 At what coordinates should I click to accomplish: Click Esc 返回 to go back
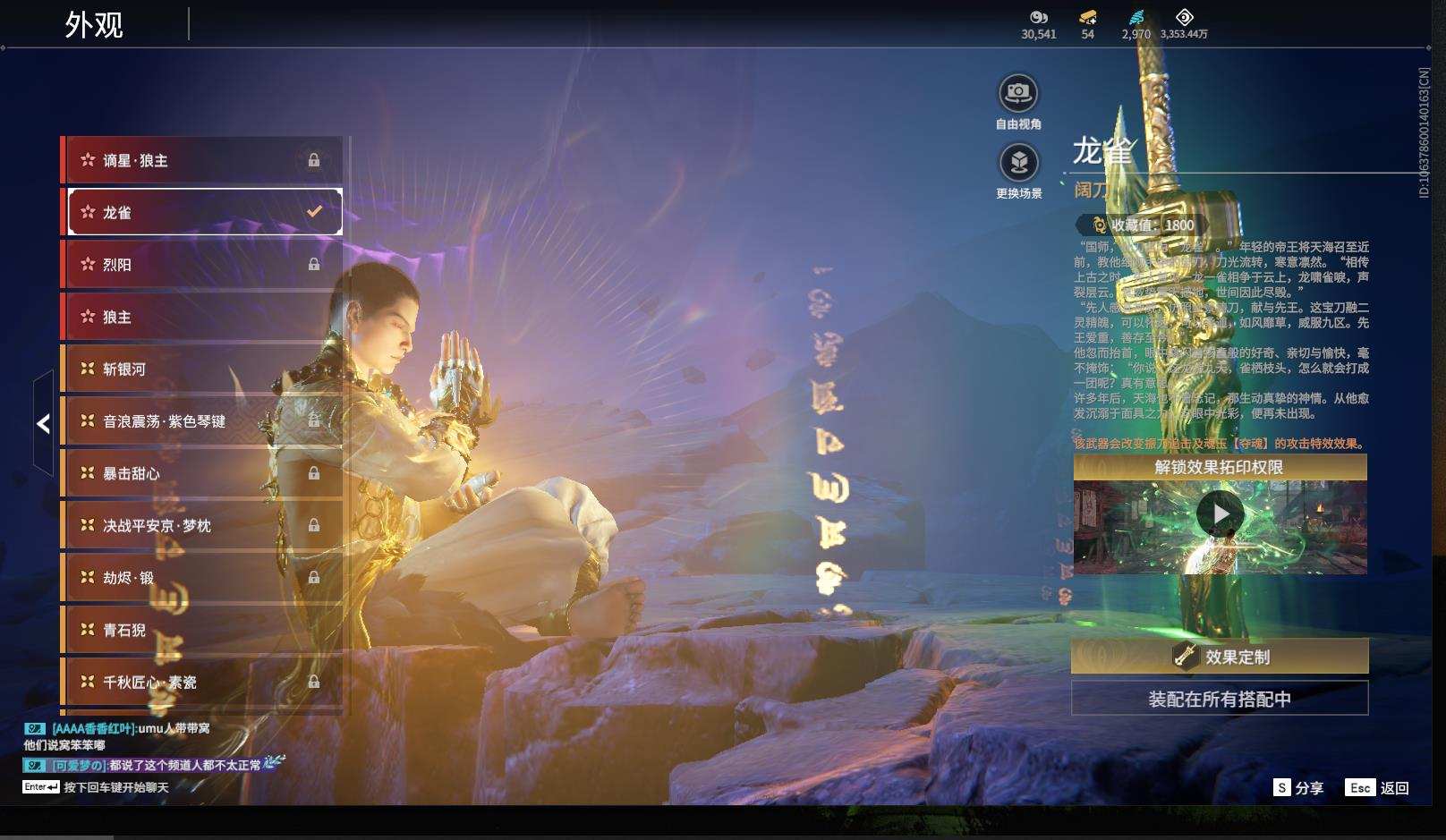(1377, 788)
